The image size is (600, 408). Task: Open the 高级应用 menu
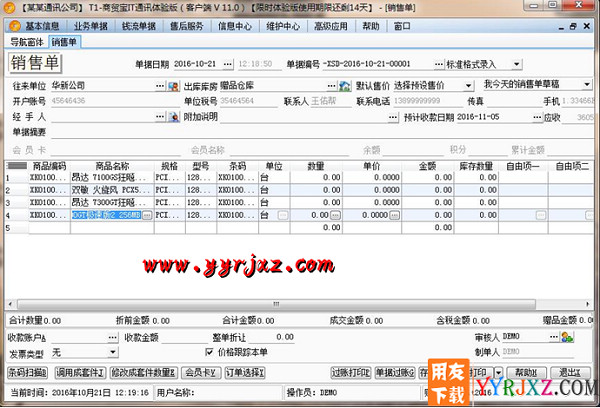click(x=331, y=26)
